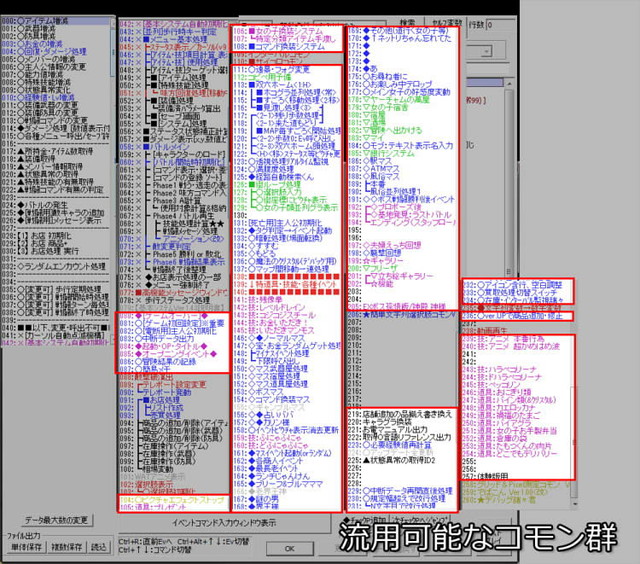Click the 複数保存 file output button
640x564 pixels.
[67, 547]
